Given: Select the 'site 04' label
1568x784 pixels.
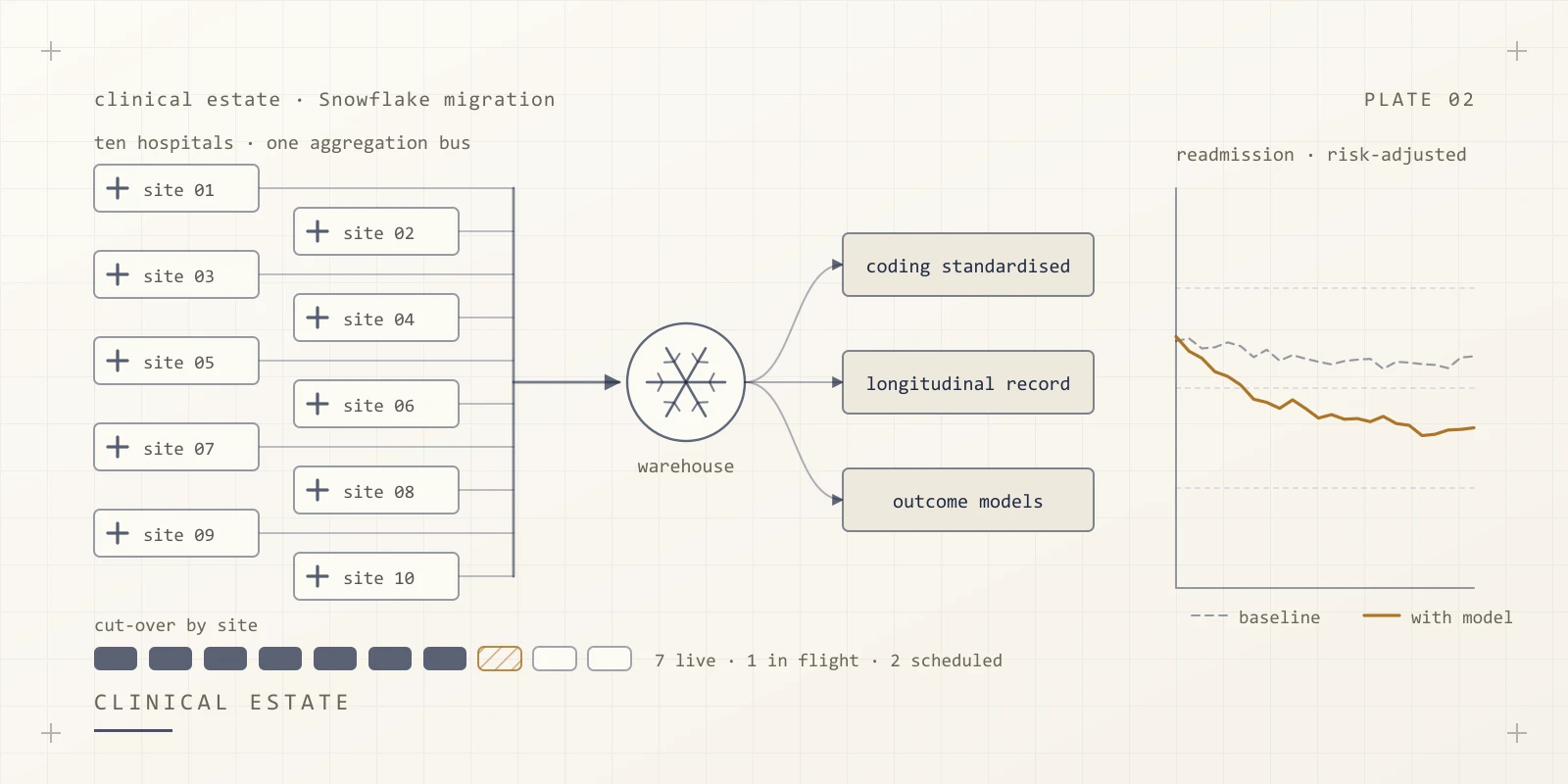Looking at the screenshot, I should 378,319.
